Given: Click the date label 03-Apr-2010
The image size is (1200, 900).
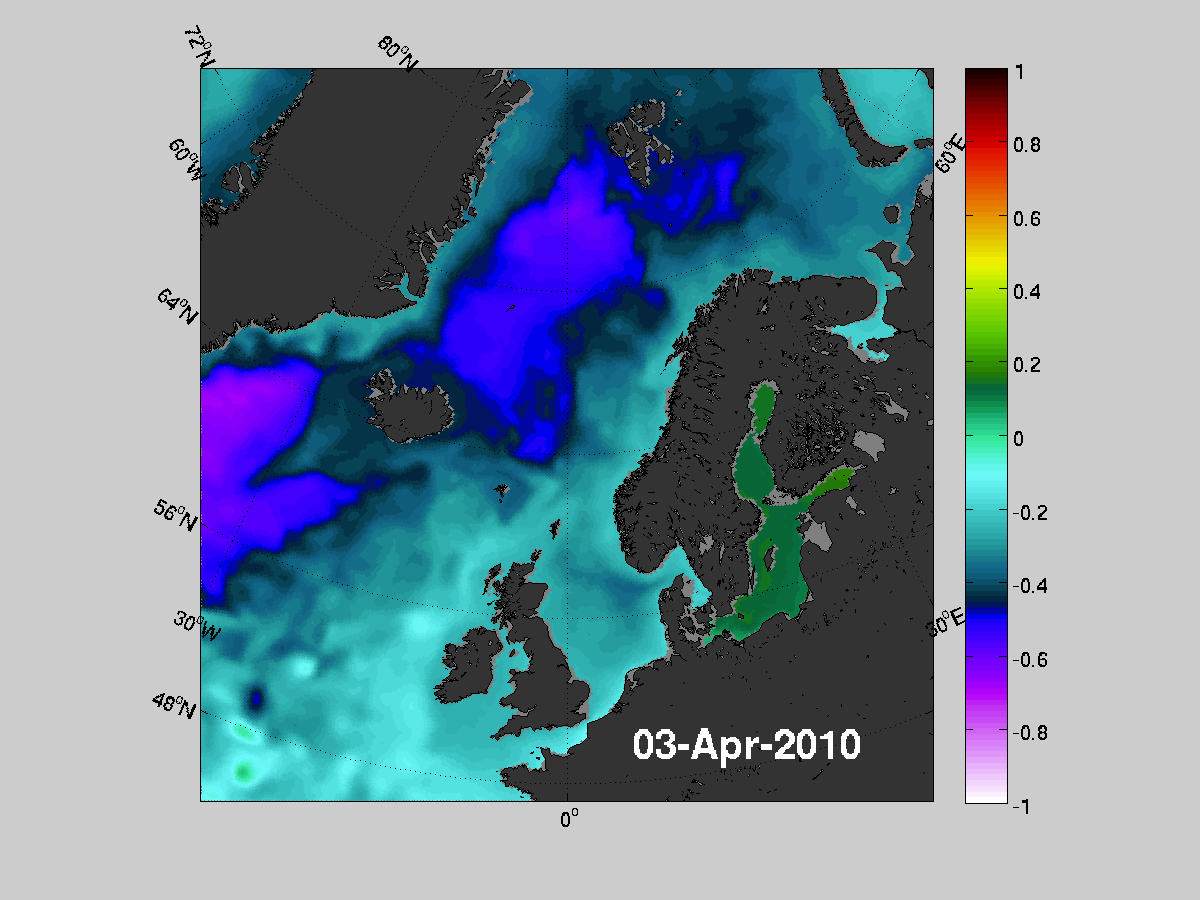Looking at the screenshot, I should pyautogui.click(x=747, y=745).
